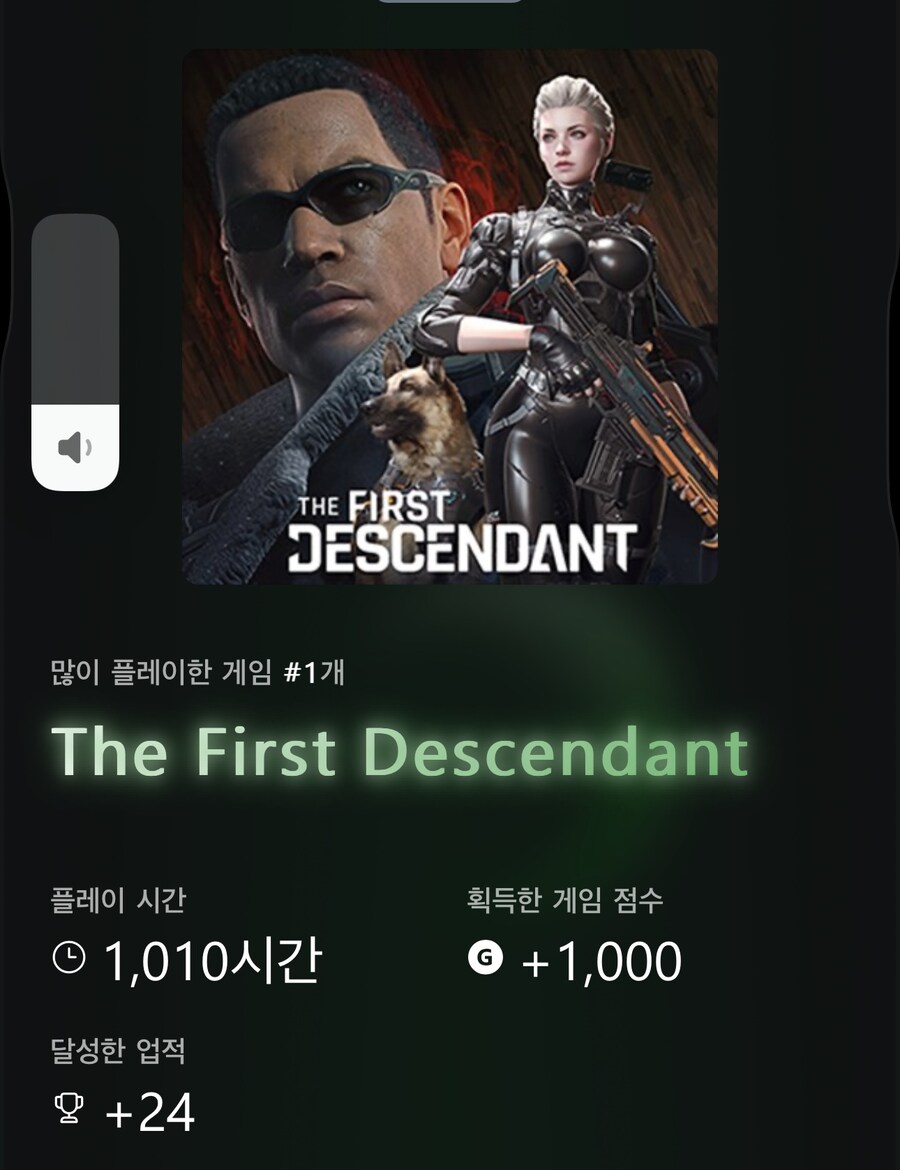Open The First Descendant cover art thumbnail

coord(450,316)
